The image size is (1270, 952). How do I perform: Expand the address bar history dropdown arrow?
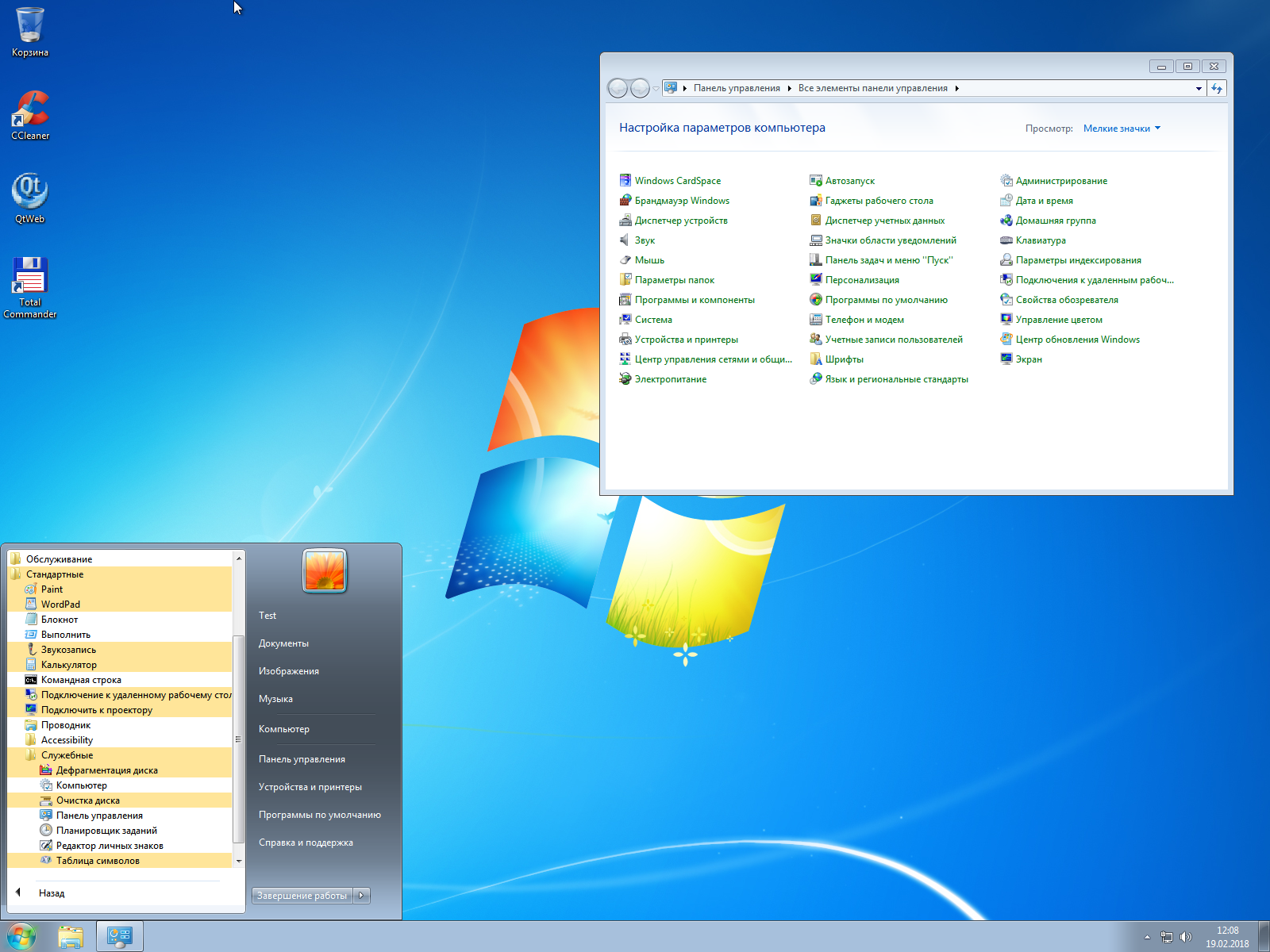tap(1199, 89)
